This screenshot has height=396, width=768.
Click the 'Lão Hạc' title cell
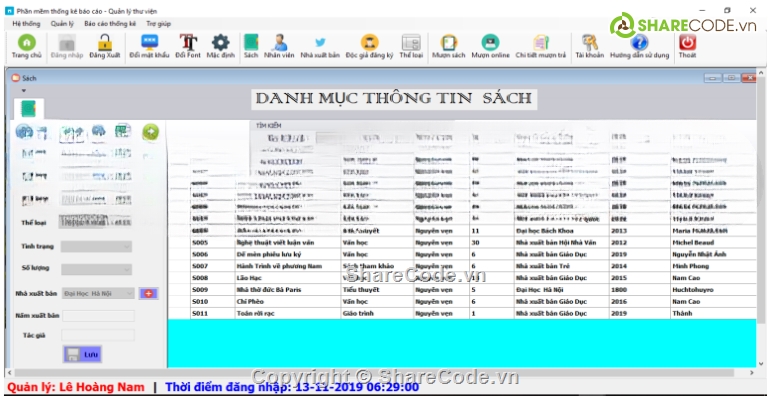(x=288, y=278)
